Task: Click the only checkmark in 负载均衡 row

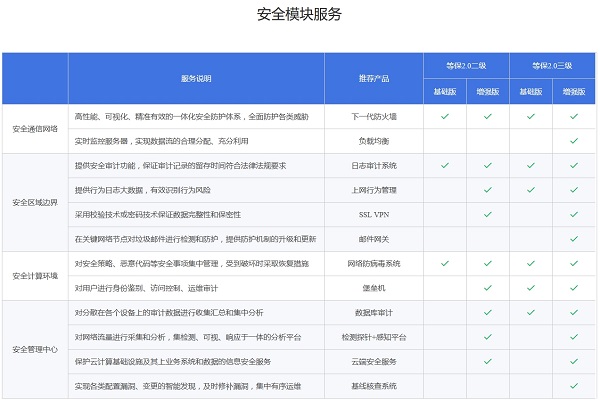Action: [x=573, y=141]
